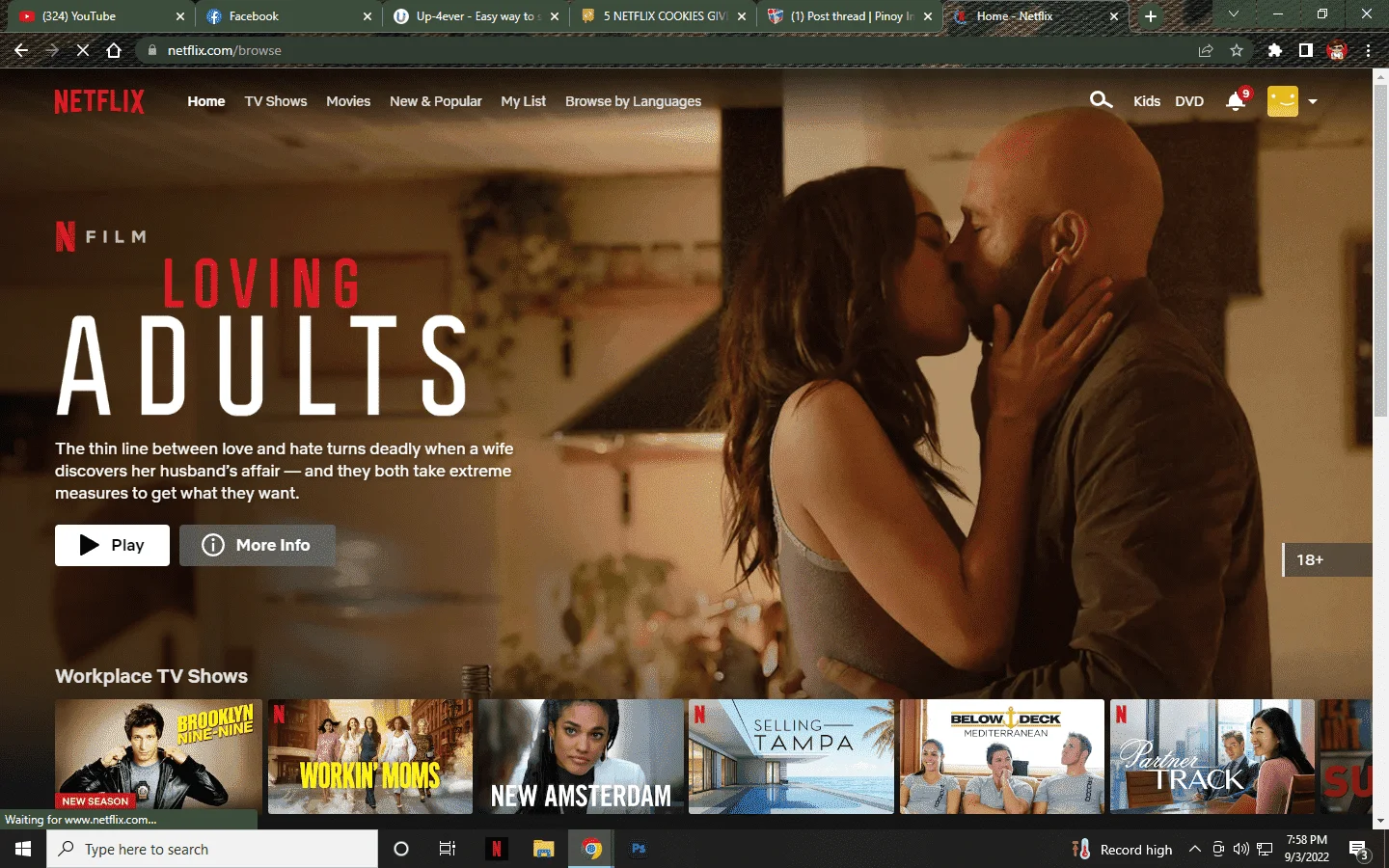Open the Workin' Moms thumbnail
Image resolution: width=1389 pixels, height=868 pixels.
pos(370,756)
